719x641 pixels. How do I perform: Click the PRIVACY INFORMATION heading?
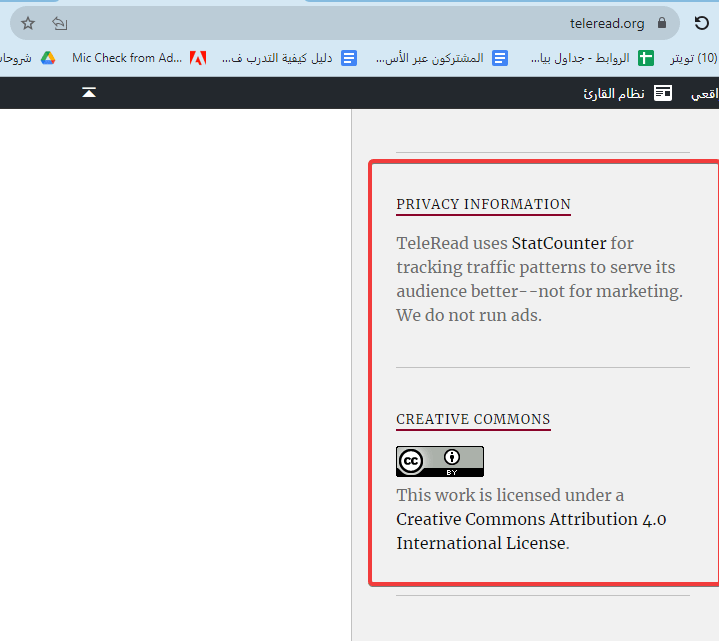point(483,204)
